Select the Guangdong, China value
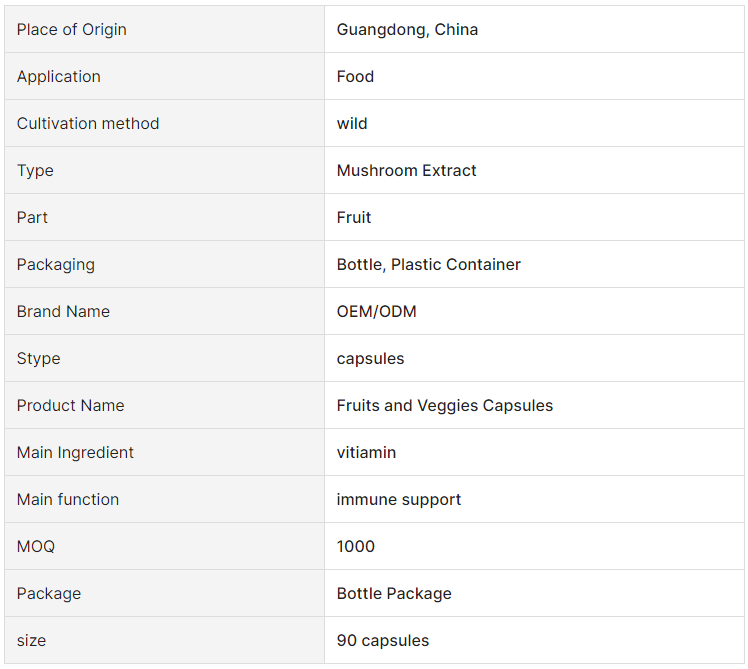This screenshot has height=669, width=748. 407,30
